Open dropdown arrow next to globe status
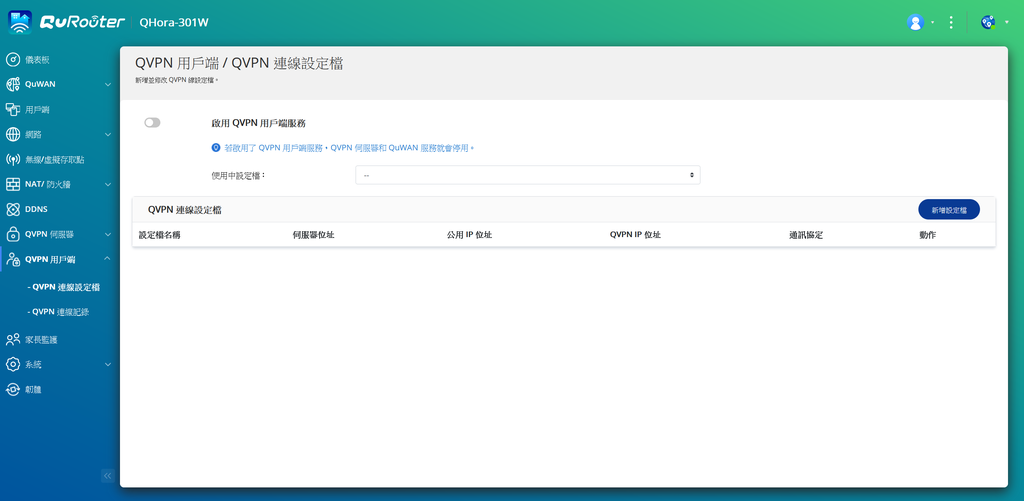Image resolution: width=1024 pixels, height=501 pixels. [x=1006, y=22]
